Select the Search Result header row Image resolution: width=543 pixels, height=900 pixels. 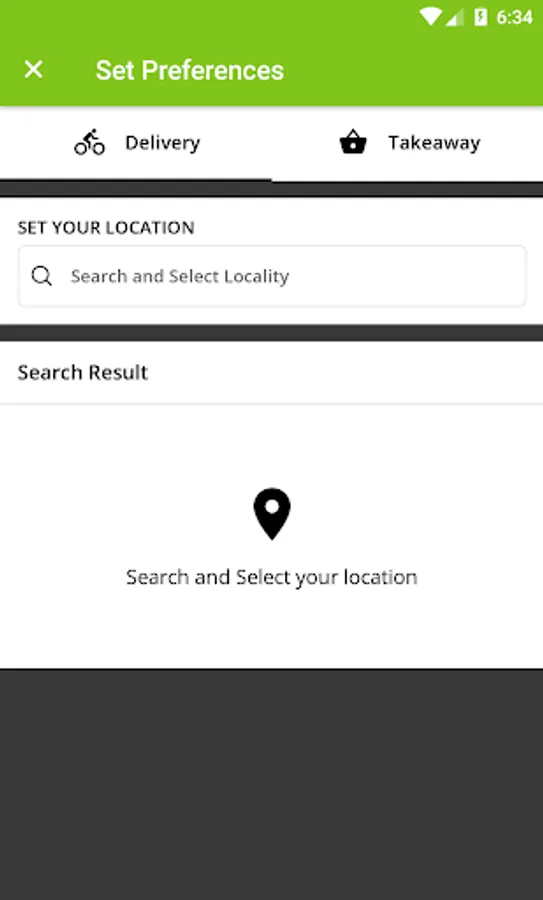[x=272, y=373]
